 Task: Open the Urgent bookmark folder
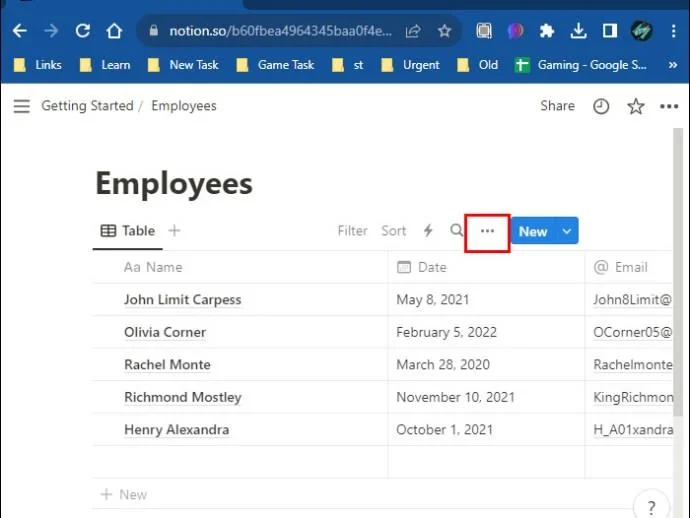pyautogui.click(x=410, y=65)
